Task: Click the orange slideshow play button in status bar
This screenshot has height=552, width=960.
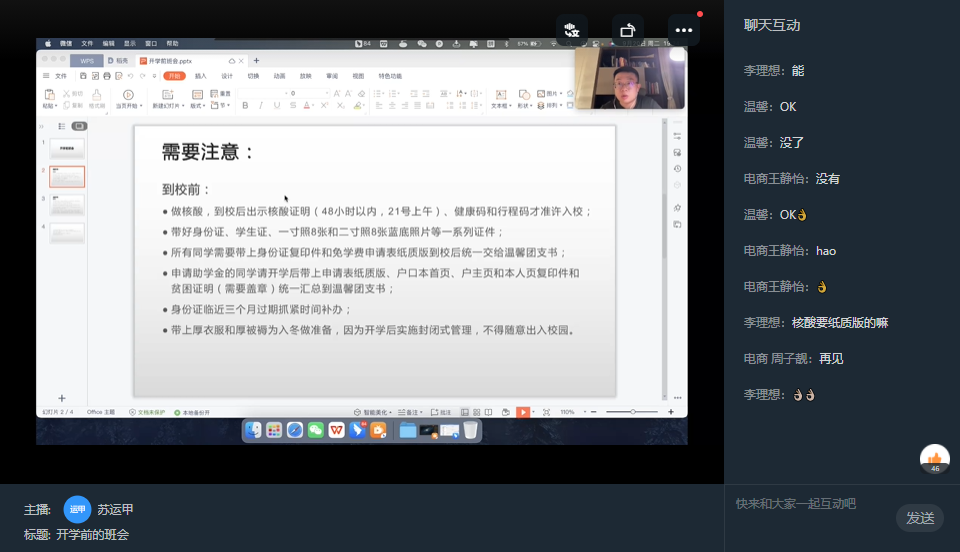Action: click(x=523, y=412)
